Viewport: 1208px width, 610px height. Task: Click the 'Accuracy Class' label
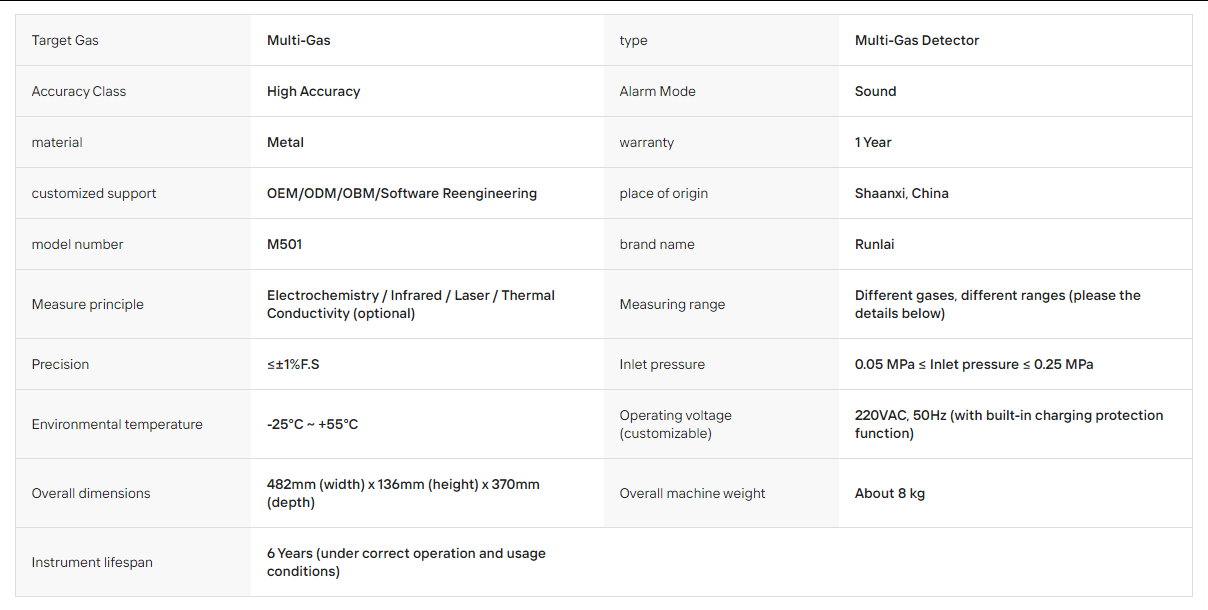79,91
